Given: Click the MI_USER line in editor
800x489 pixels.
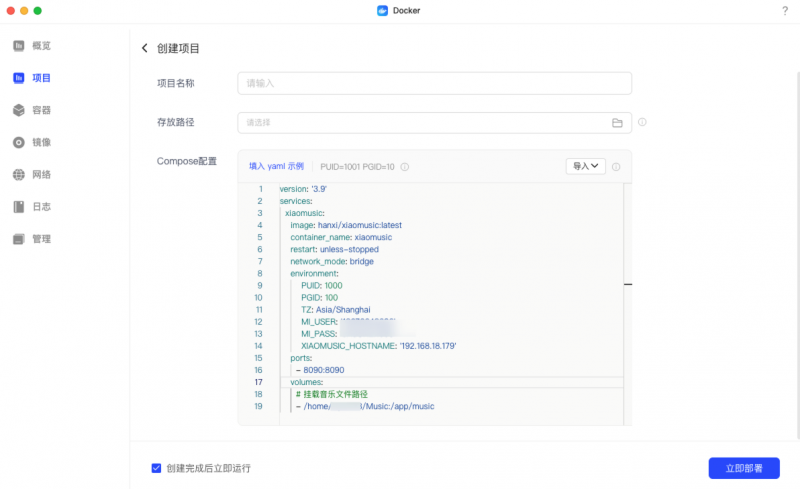Looking at the screenshot, I should pyautogui.click(x=348, y=322).
